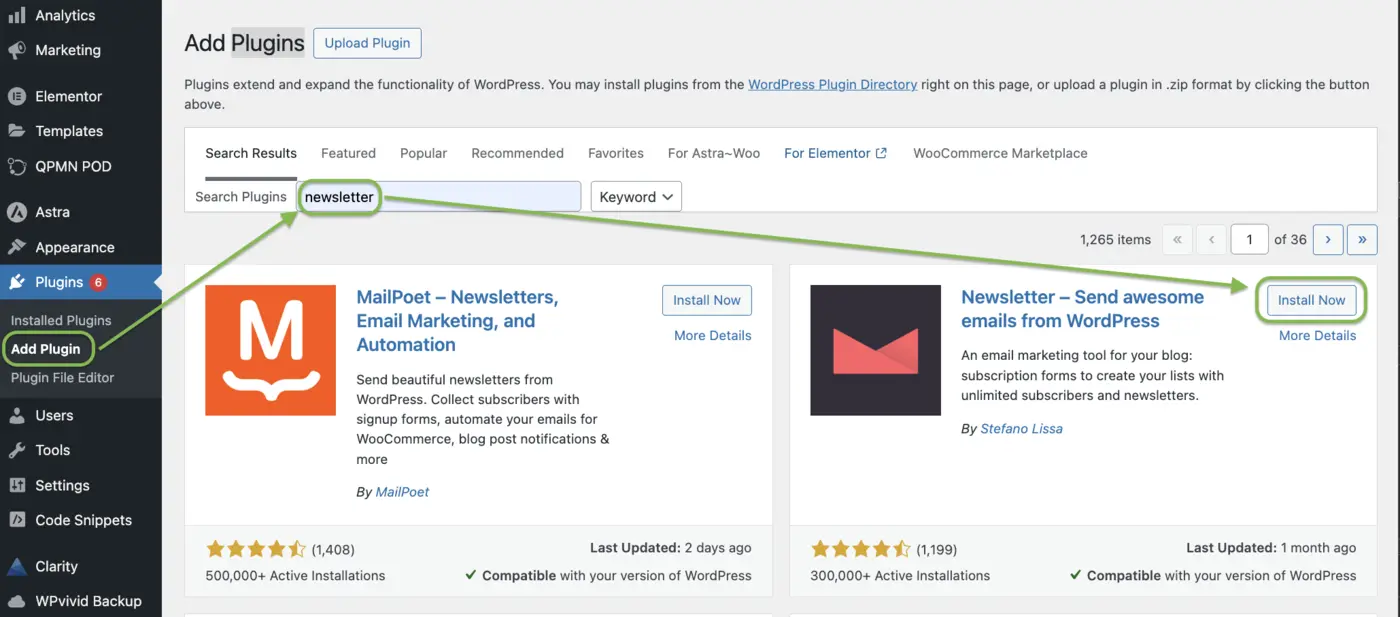Open the Appearance menu
The height and width of the screenshot is (617, 1400).
(x=77, y=247)
